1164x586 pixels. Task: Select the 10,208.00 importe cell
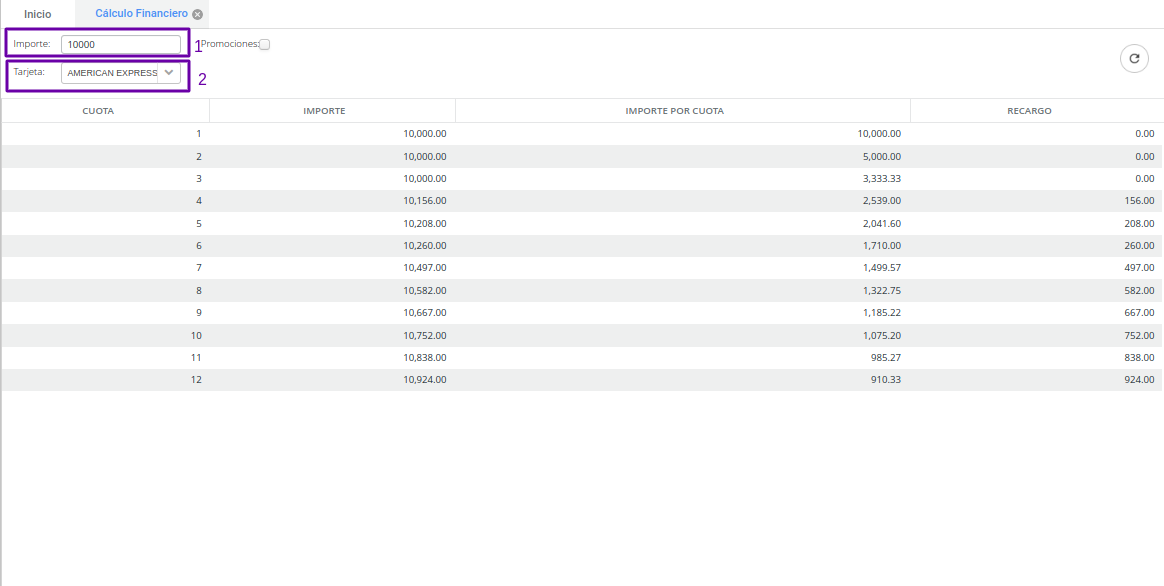333,223
